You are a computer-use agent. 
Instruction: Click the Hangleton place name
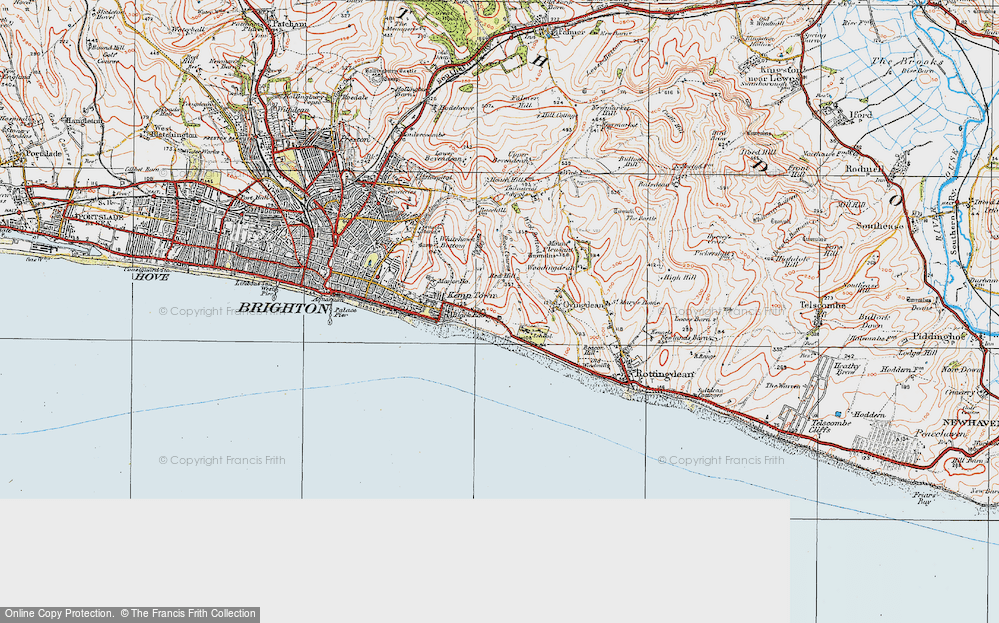click(82, 120)
